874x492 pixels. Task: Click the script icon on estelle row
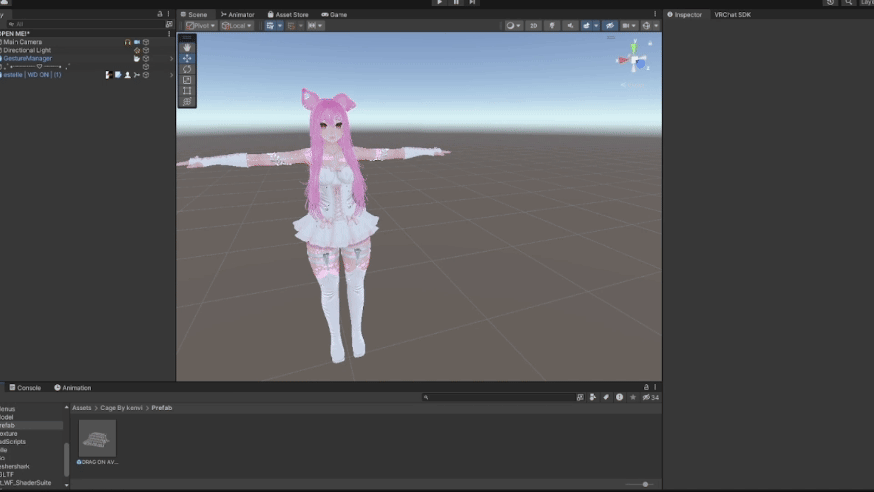[118, 75]
